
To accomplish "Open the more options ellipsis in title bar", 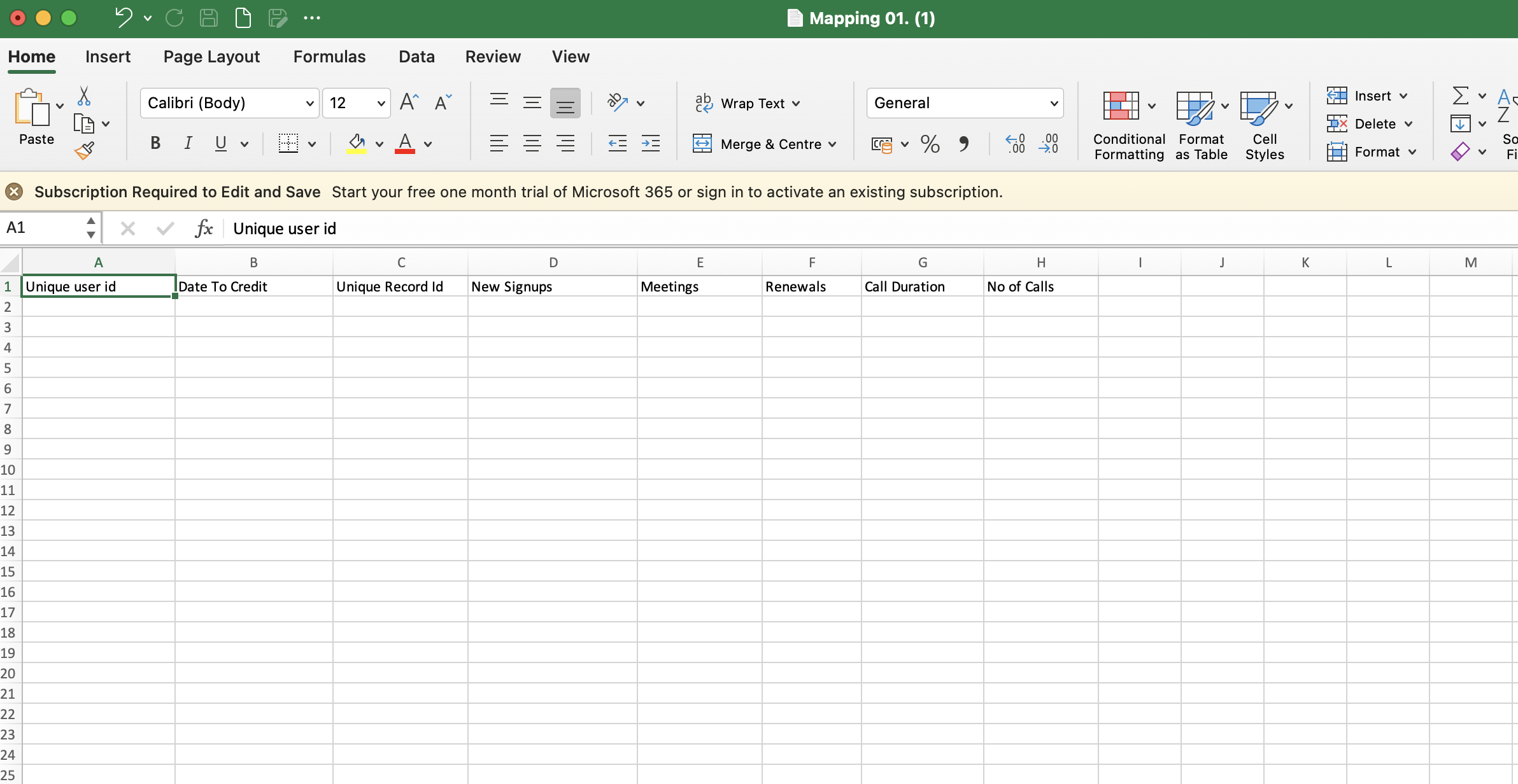I will pos(312,18).
